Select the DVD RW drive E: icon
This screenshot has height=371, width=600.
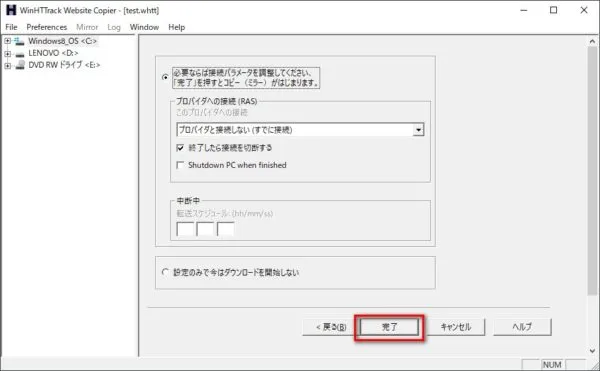click(20, 65)
